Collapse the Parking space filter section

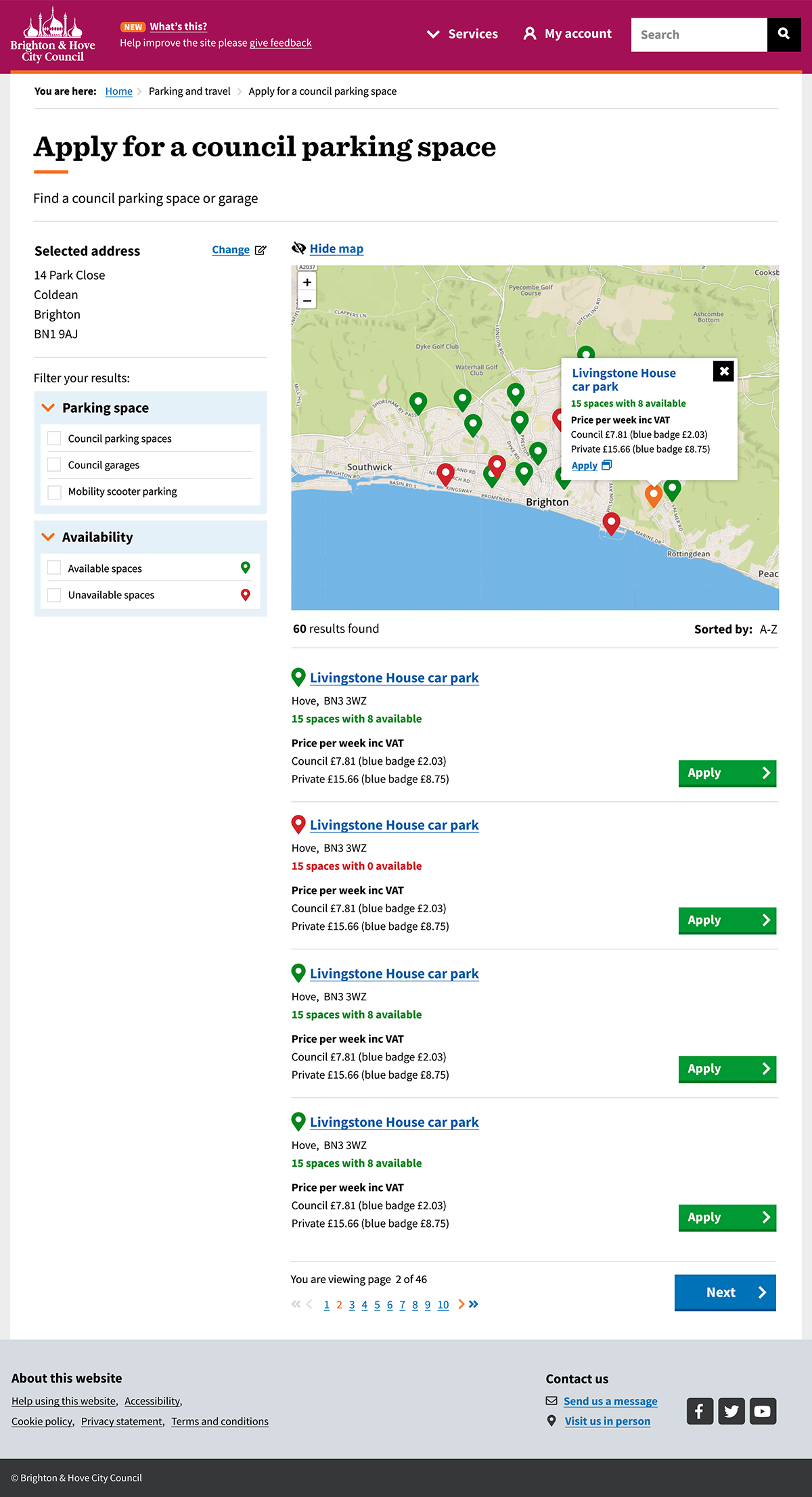48,408
